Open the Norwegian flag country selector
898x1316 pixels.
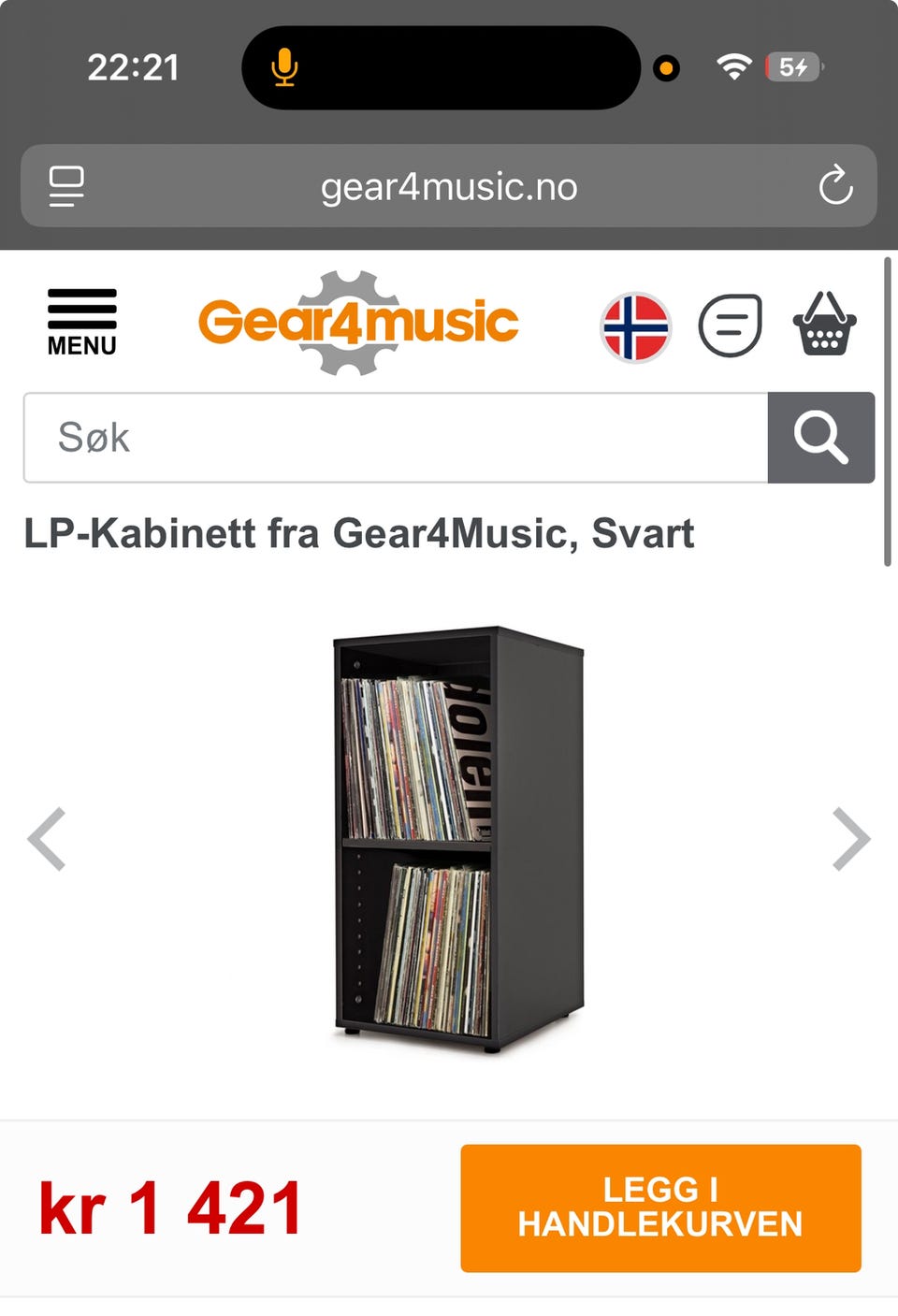pos(636,327)
